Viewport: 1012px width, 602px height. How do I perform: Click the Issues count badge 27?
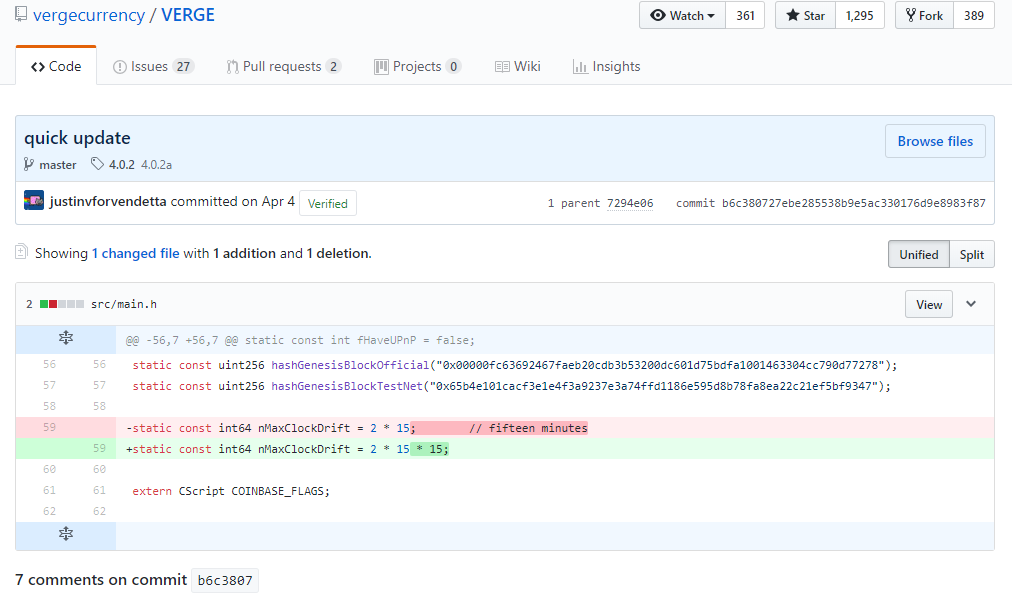183,66
